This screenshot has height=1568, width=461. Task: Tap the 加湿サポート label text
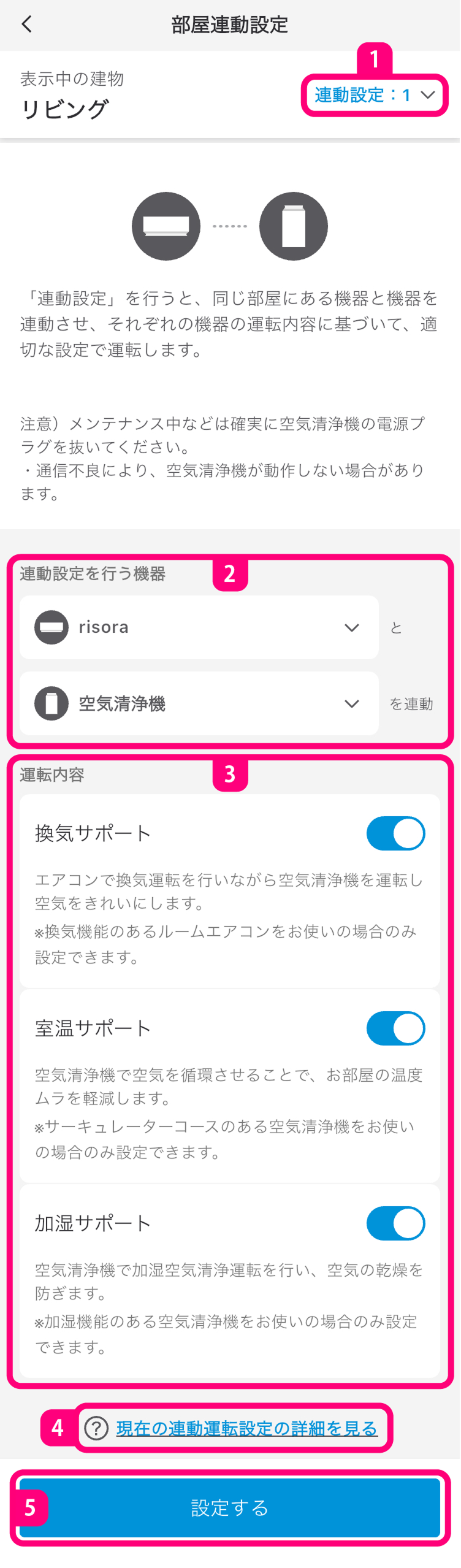pyautogui.click(x=93, y=1223)
